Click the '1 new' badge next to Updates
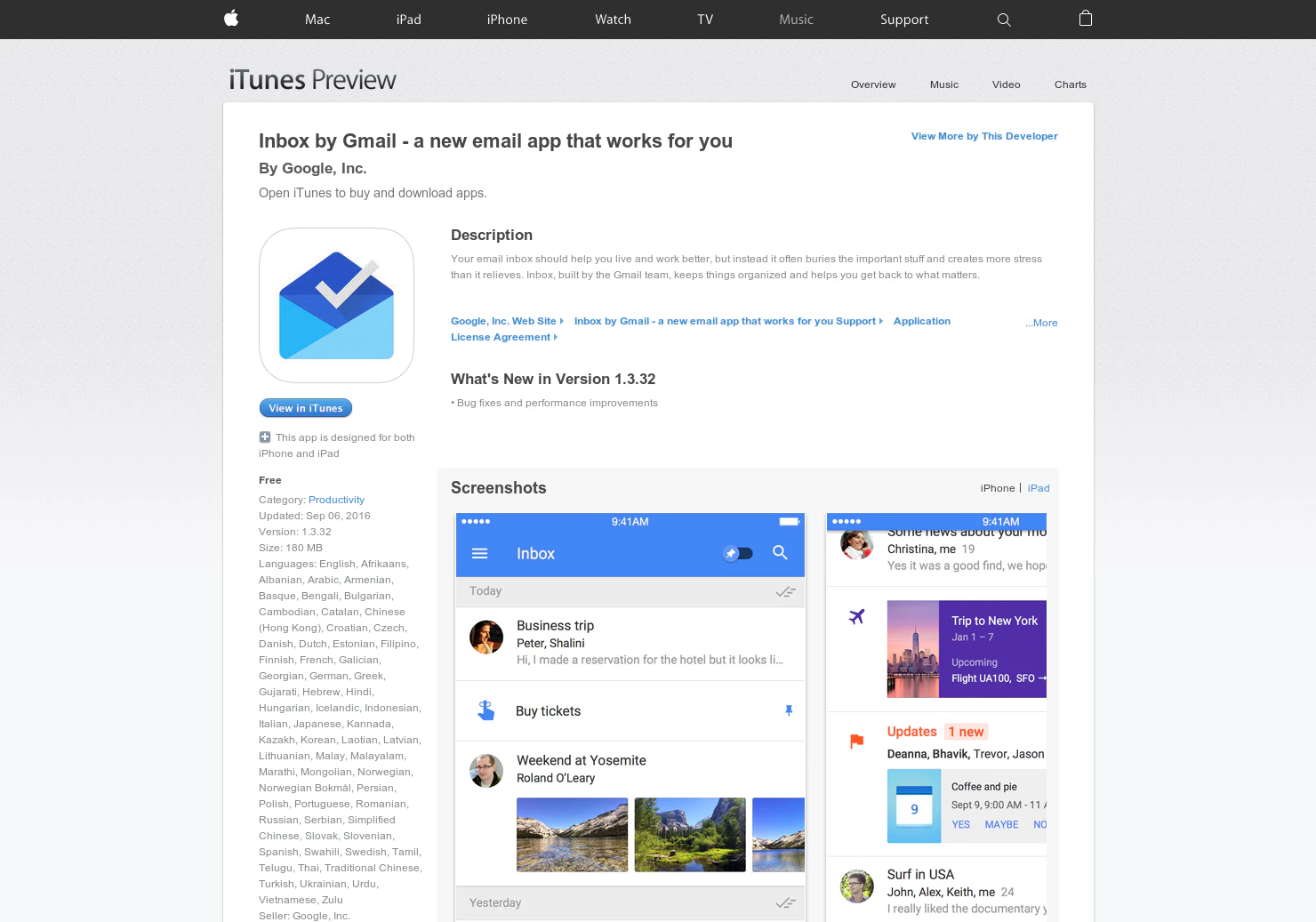The height and width of the screenshot is (922, 1316). click(966, 732)
